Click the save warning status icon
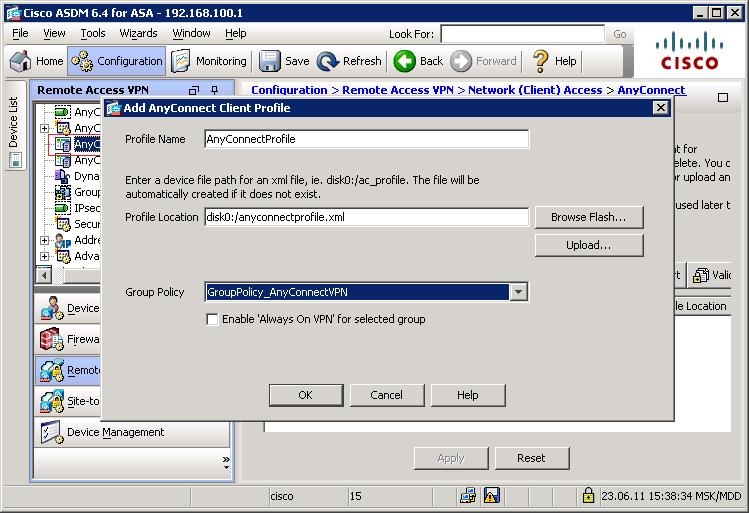Screen dimensions: 749x513 [492, 496]
